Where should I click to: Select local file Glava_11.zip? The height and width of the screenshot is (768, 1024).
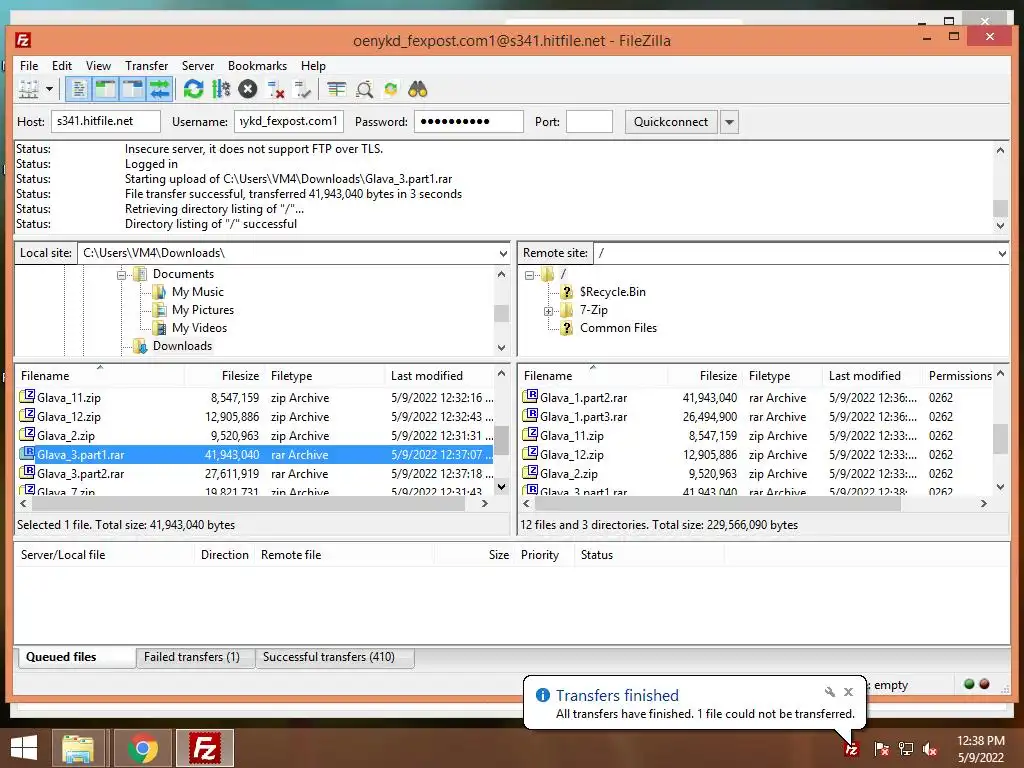69,398
